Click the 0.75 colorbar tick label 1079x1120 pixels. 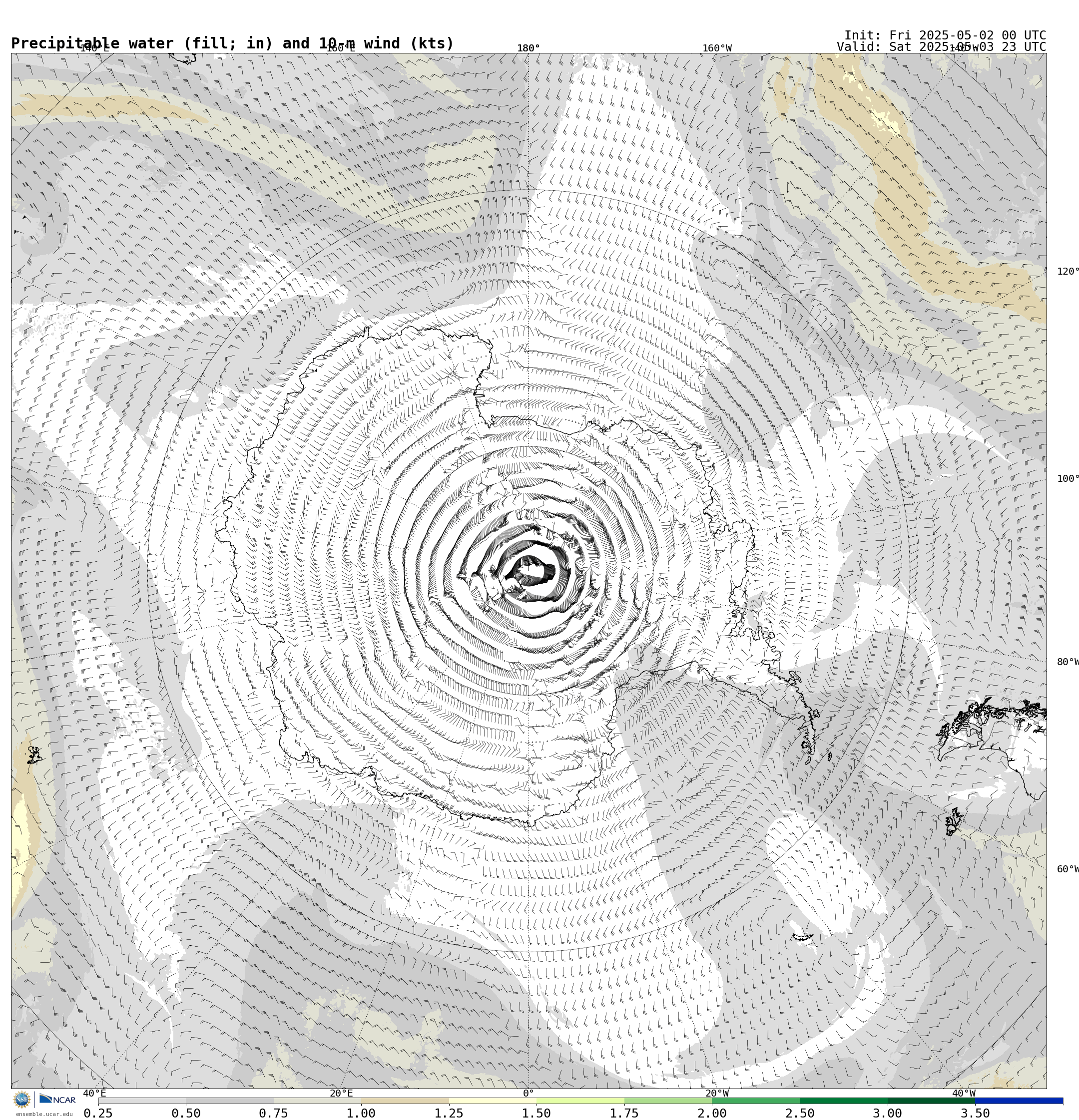273,1113
